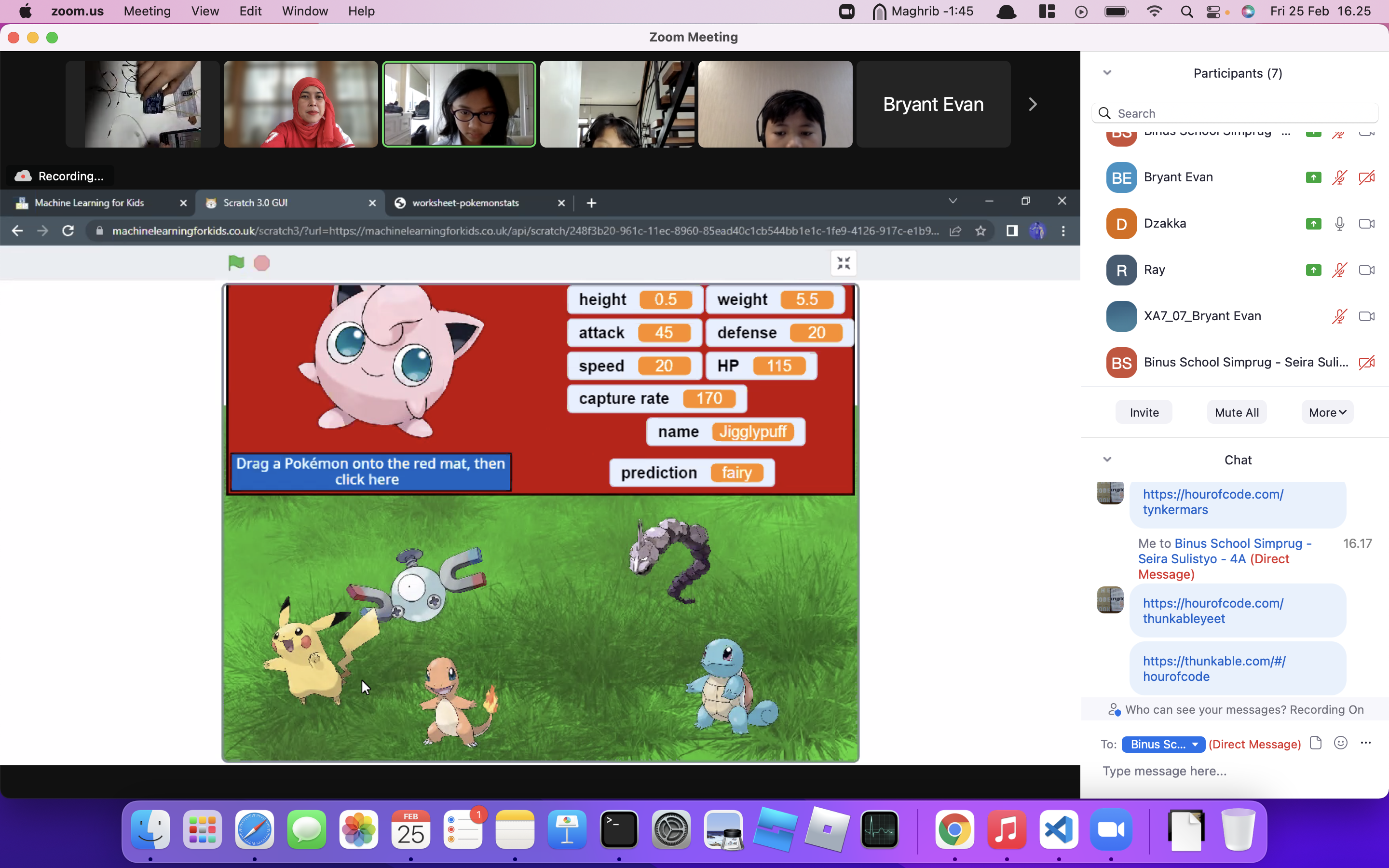Collapse the Chat panel
Screen dimensions: 1389x868
coord(1107,459)
